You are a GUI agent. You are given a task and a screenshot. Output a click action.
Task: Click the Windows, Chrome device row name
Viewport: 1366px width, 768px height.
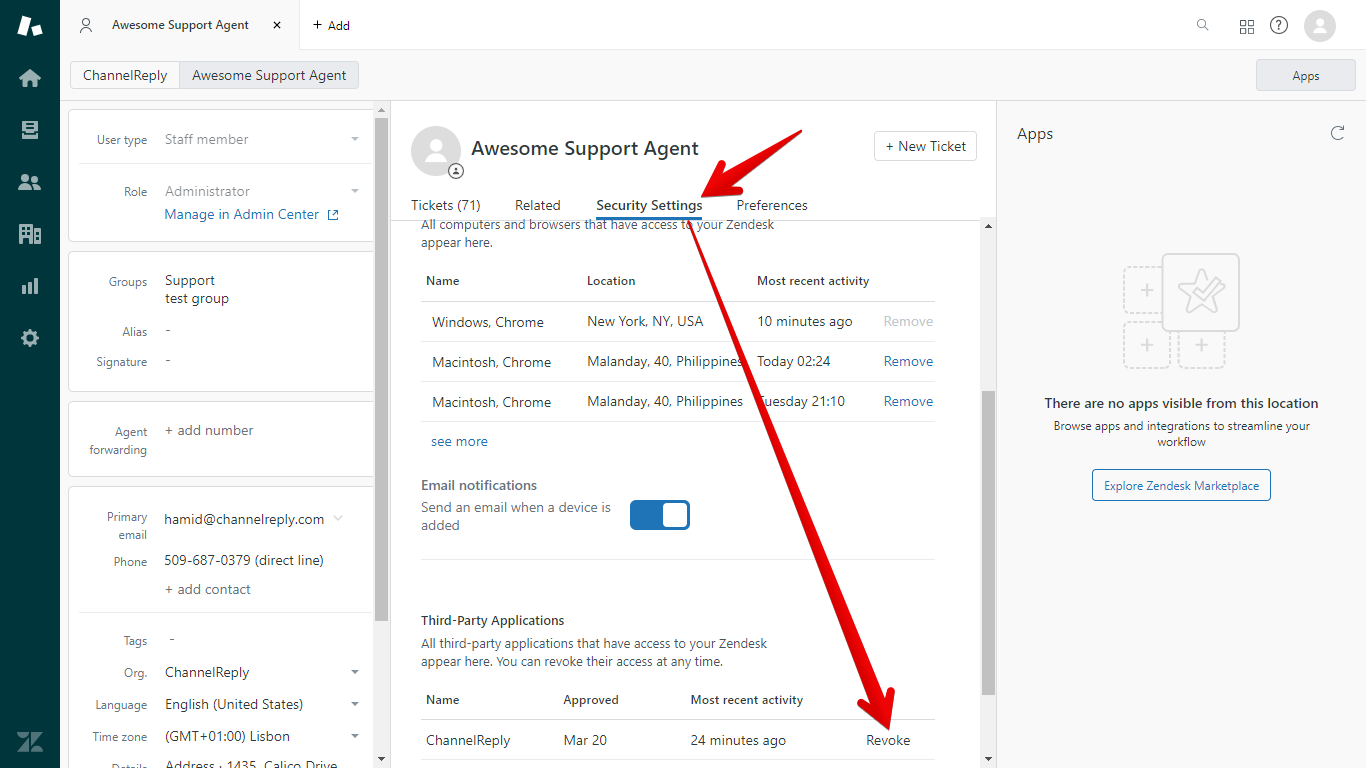(x=488, y=322)
